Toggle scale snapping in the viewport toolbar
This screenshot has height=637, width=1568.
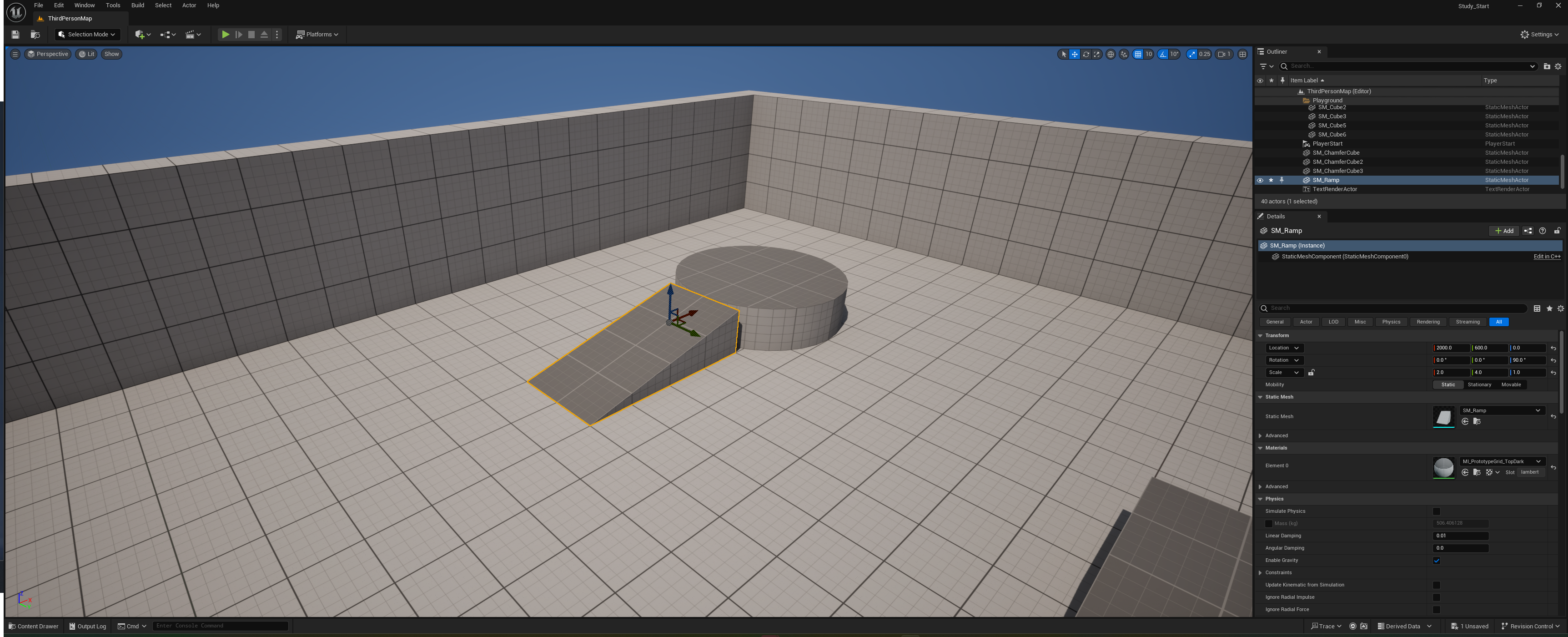[x=1192, y=54]
